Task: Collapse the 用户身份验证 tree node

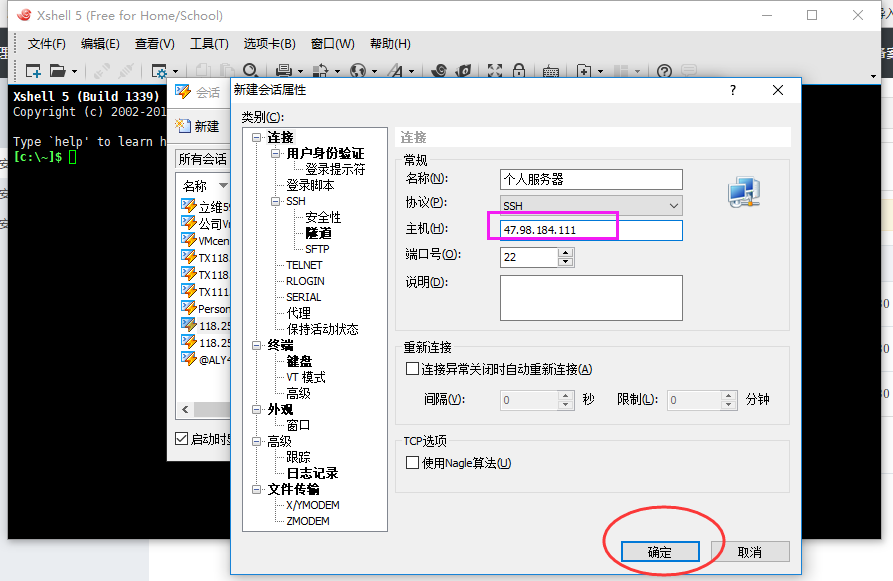Action: [276, 153]
